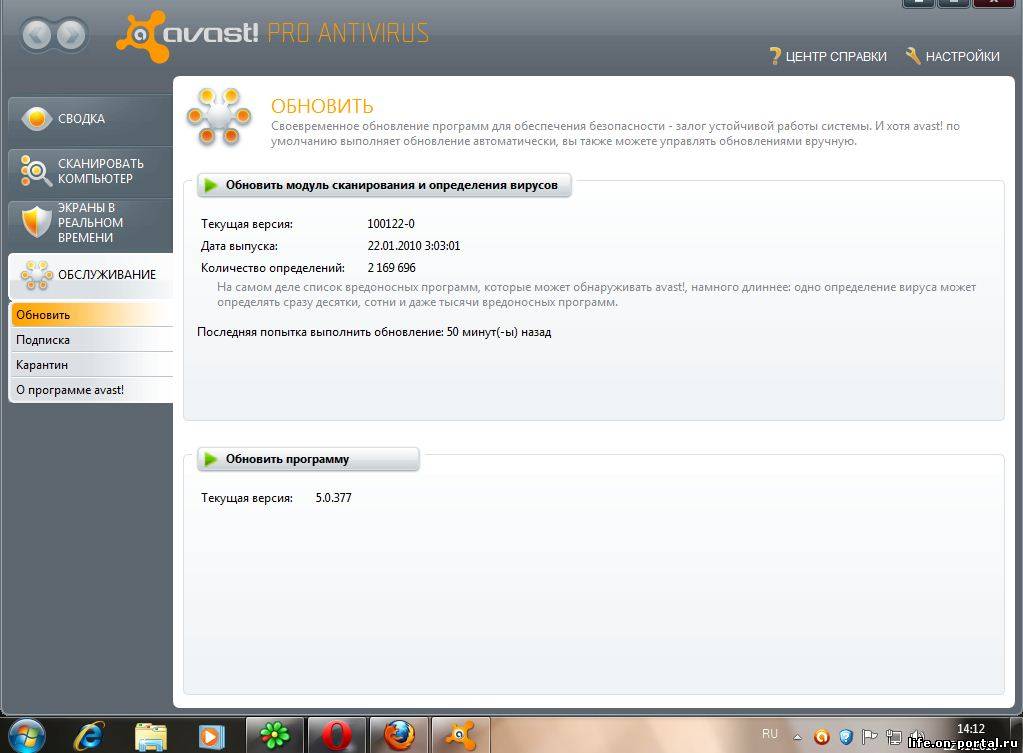Click the network tray icon
The height and width of the screenshot is (753, 1023).
[x=894, y=737]
